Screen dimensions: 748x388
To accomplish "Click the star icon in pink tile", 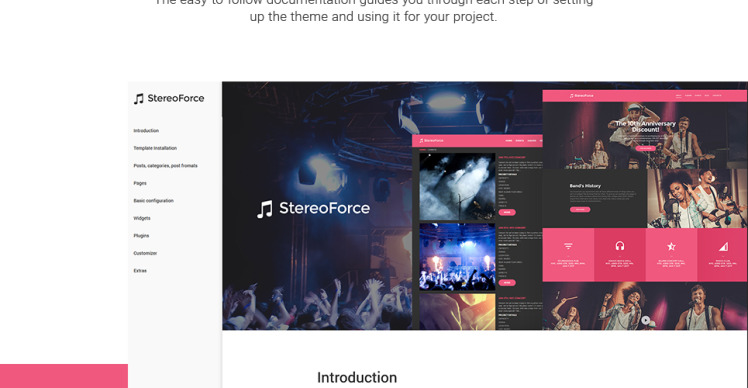I will coord(671,246).
